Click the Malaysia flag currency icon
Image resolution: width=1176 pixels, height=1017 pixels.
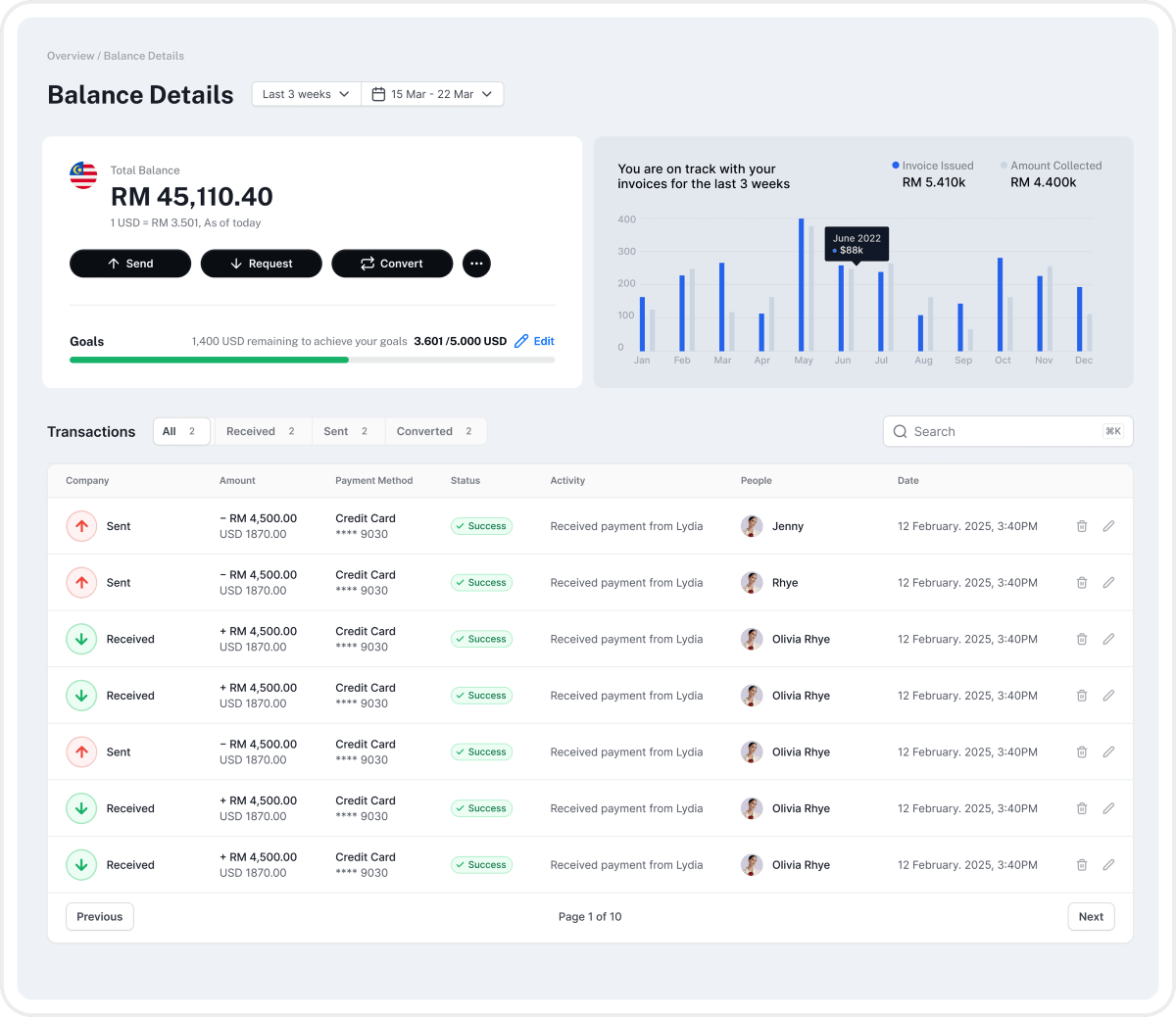(83, 176)
